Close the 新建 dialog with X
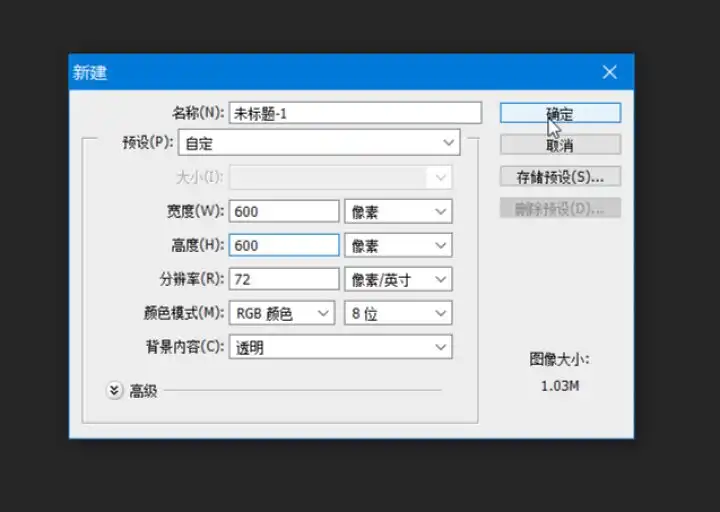 pos(610,72)
